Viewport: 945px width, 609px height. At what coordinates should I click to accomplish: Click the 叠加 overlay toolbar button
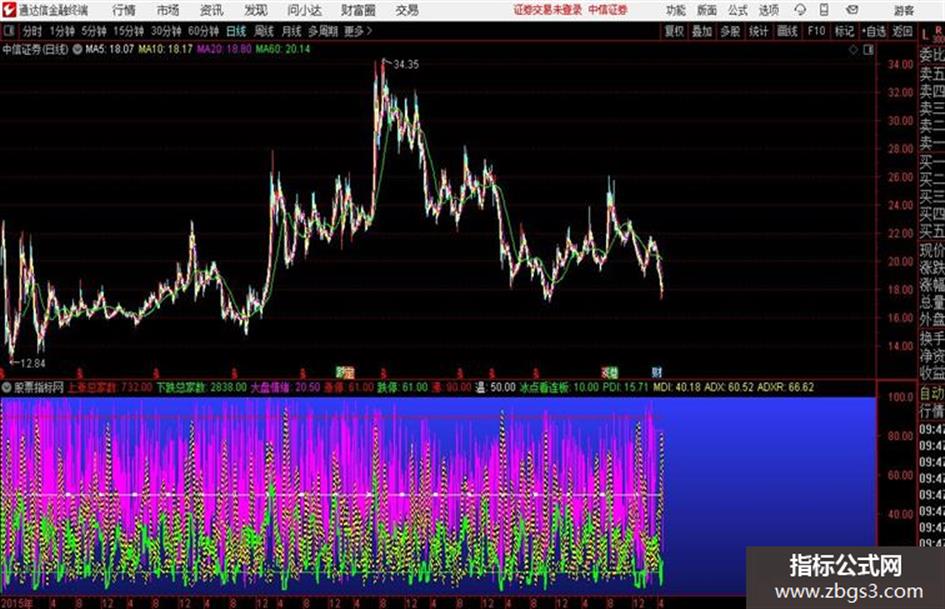[702, 31]
